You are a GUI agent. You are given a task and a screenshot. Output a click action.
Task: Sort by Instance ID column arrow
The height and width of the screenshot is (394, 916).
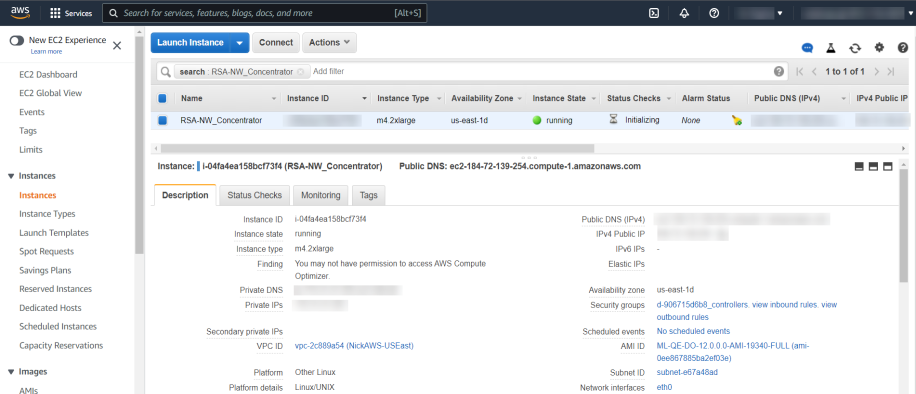[365, 99]
